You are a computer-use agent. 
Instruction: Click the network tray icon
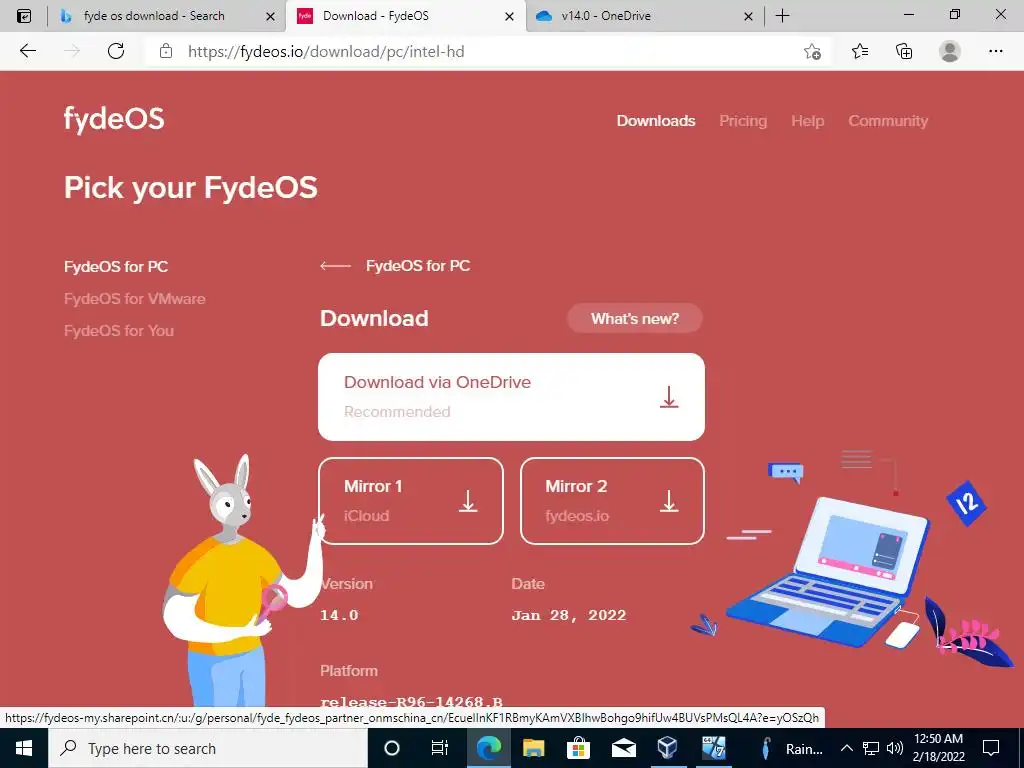pyautogui.click(x=871, y=748)
